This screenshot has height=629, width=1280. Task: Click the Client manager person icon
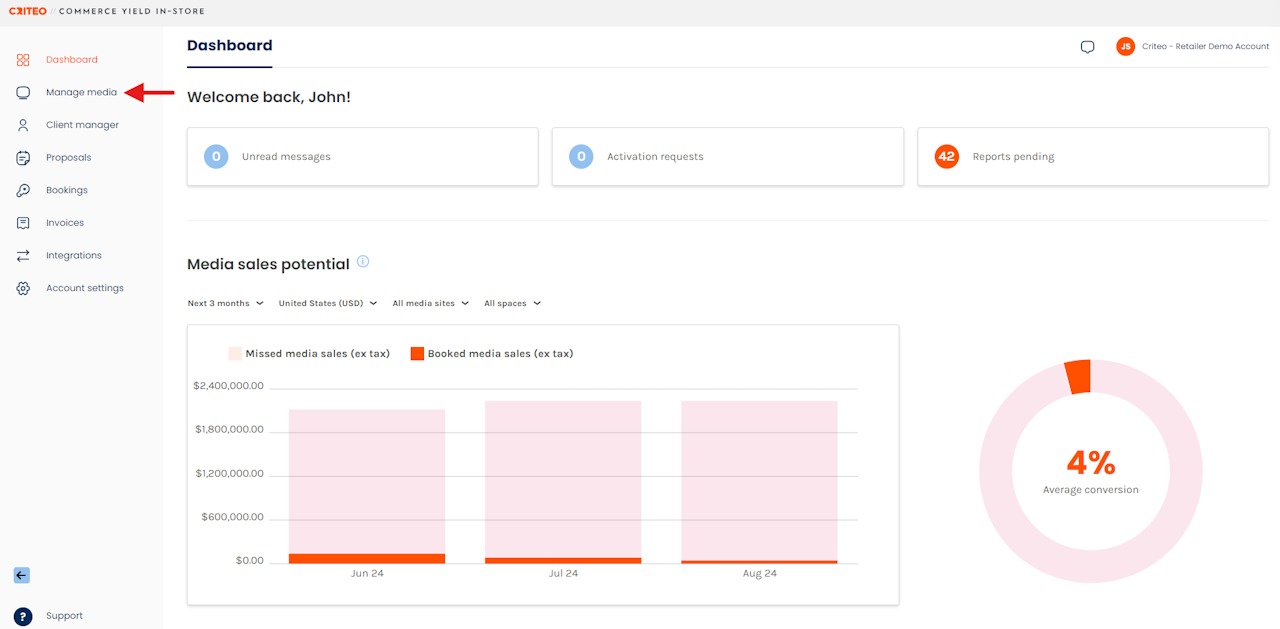23,125
